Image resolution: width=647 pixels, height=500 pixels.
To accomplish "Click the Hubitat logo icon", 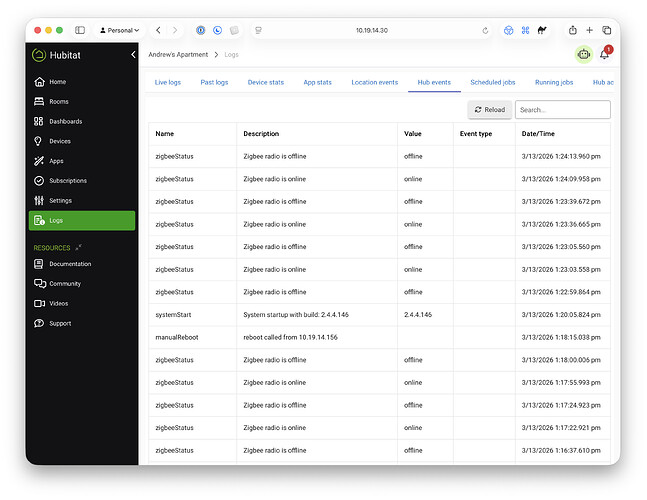I will pos(39,55).
